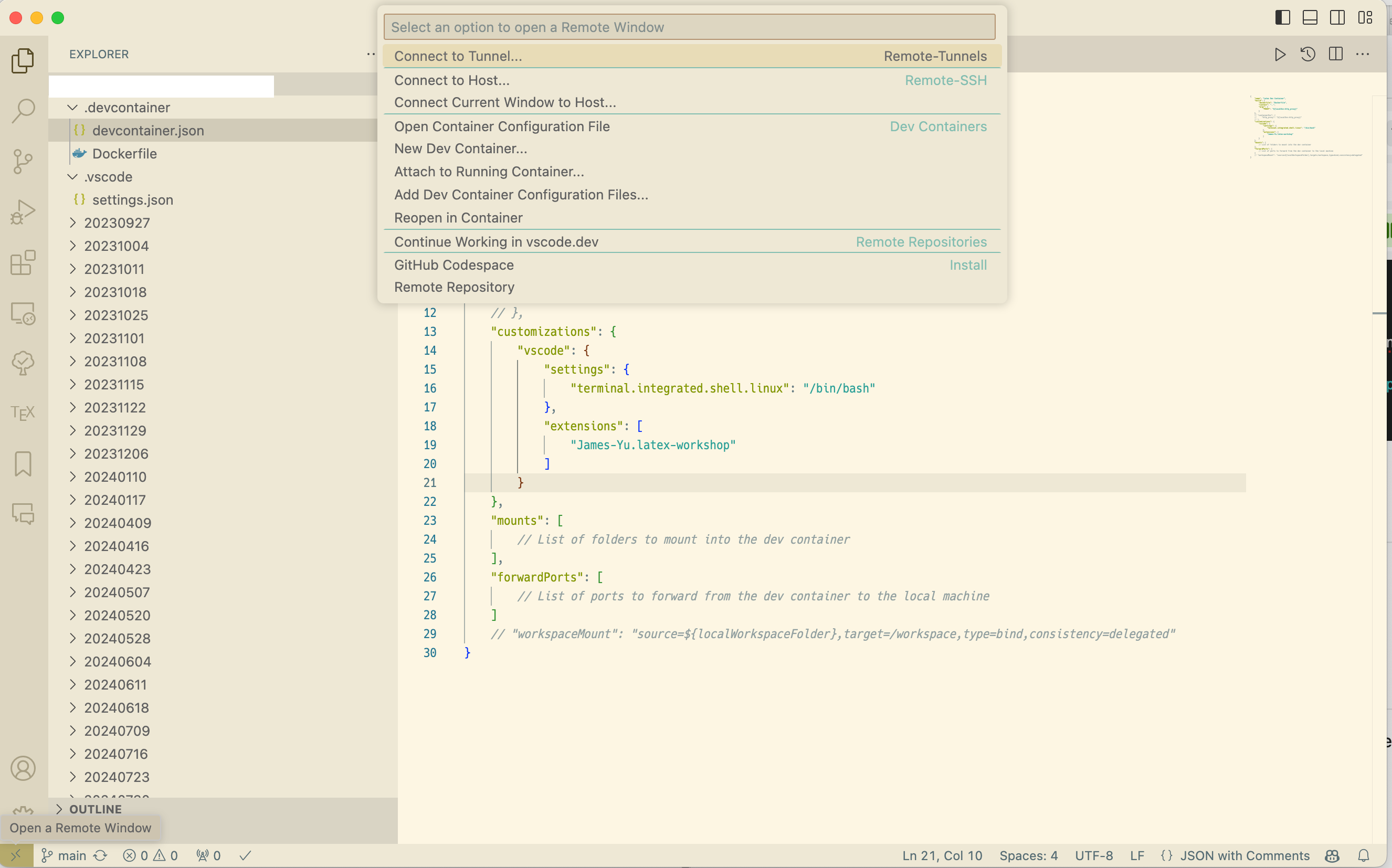Open the Remote Explorer view
Screen dimensions: 1392x868
[23, 314]
